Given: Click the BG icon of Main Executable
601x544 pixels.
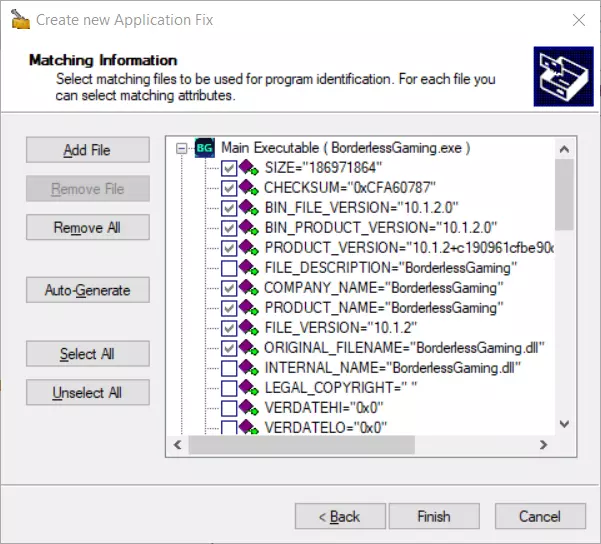Looking at the screenshot, I should [x=204, y=148].
